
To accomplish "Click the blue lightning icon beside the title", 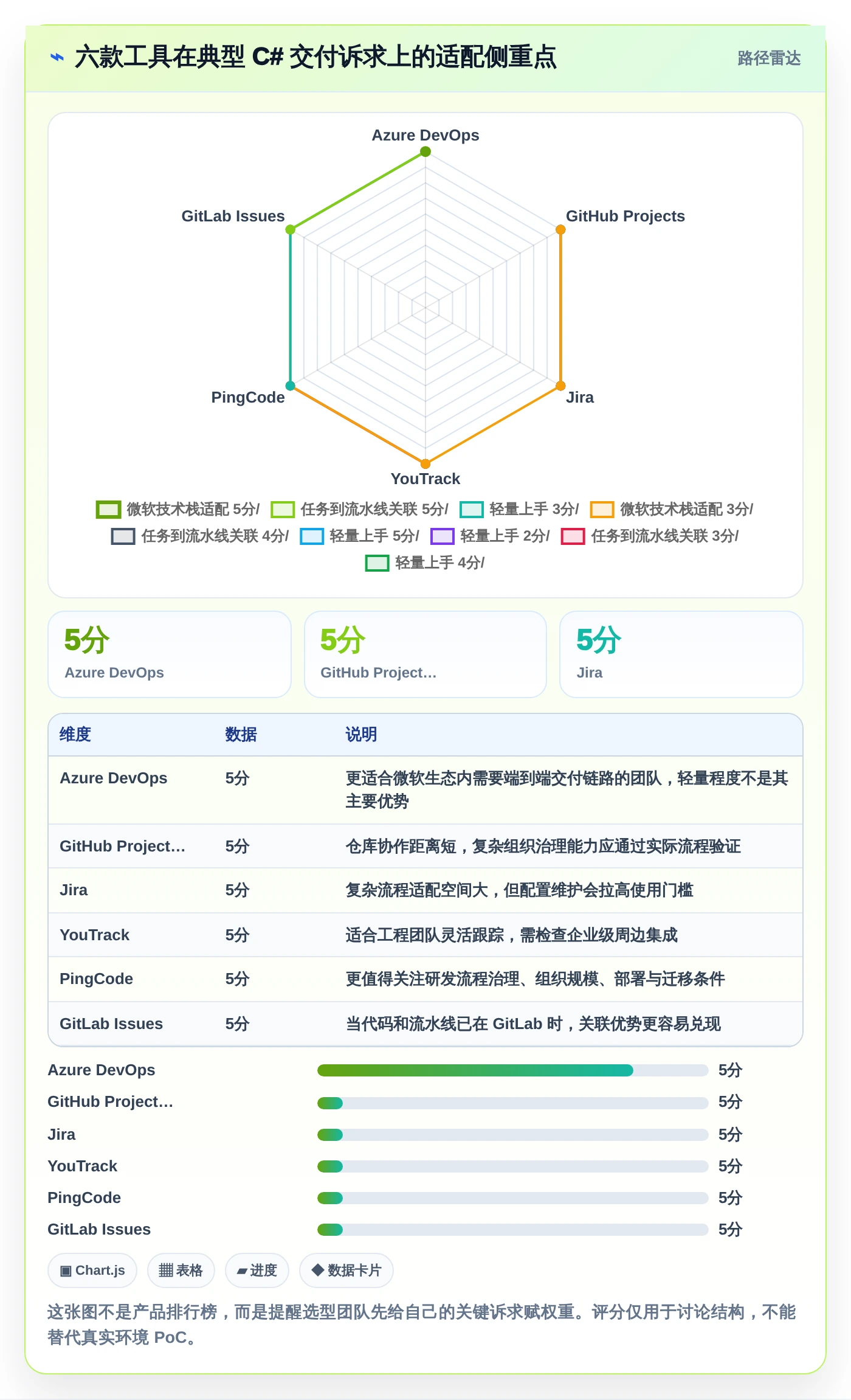I will (57, 57).
